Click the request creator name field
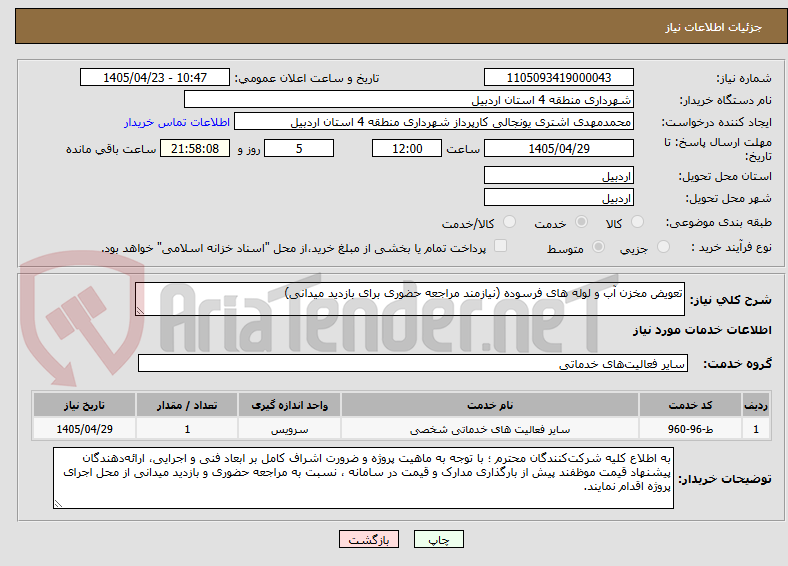The width and height of the screenshot is (788, 566). click(x=434, y=122)
